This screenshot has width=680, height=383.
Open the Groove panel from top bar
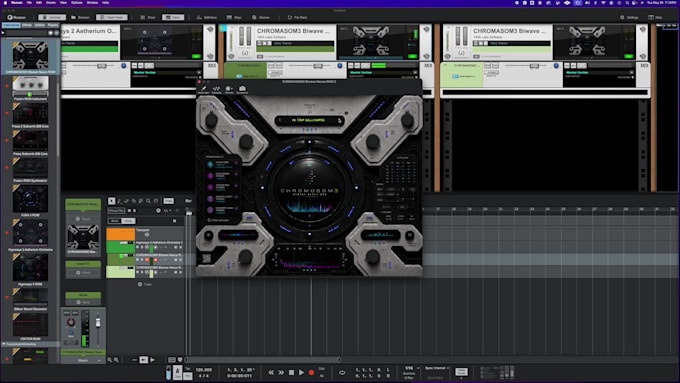point(261,17)
